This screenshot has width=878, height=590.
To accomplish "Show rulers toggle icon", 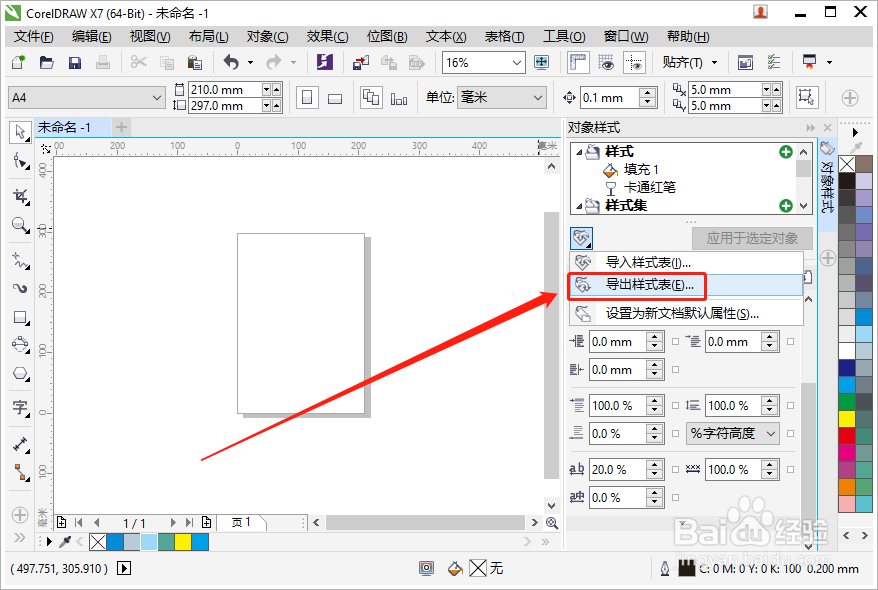I will point(578,62).
